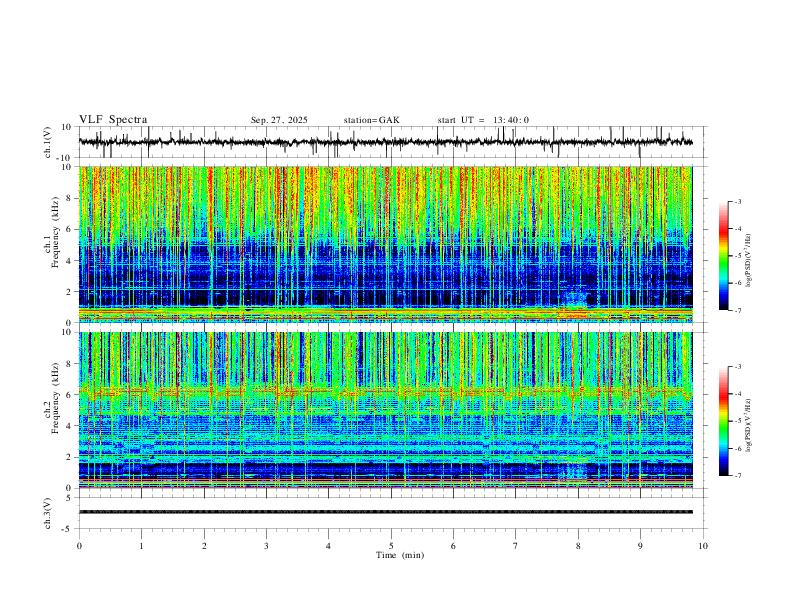792x612 pixels.
Task: Click the ch.1 colorbar PSD label
Action: click(x=748, y=260)
